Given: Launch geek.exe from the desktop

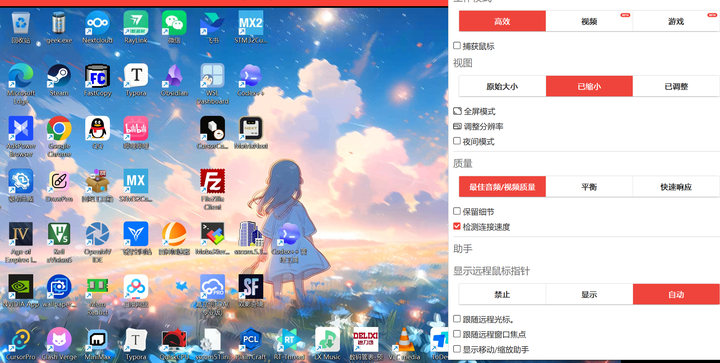Looking at the screenshot, I should [59, 23].
